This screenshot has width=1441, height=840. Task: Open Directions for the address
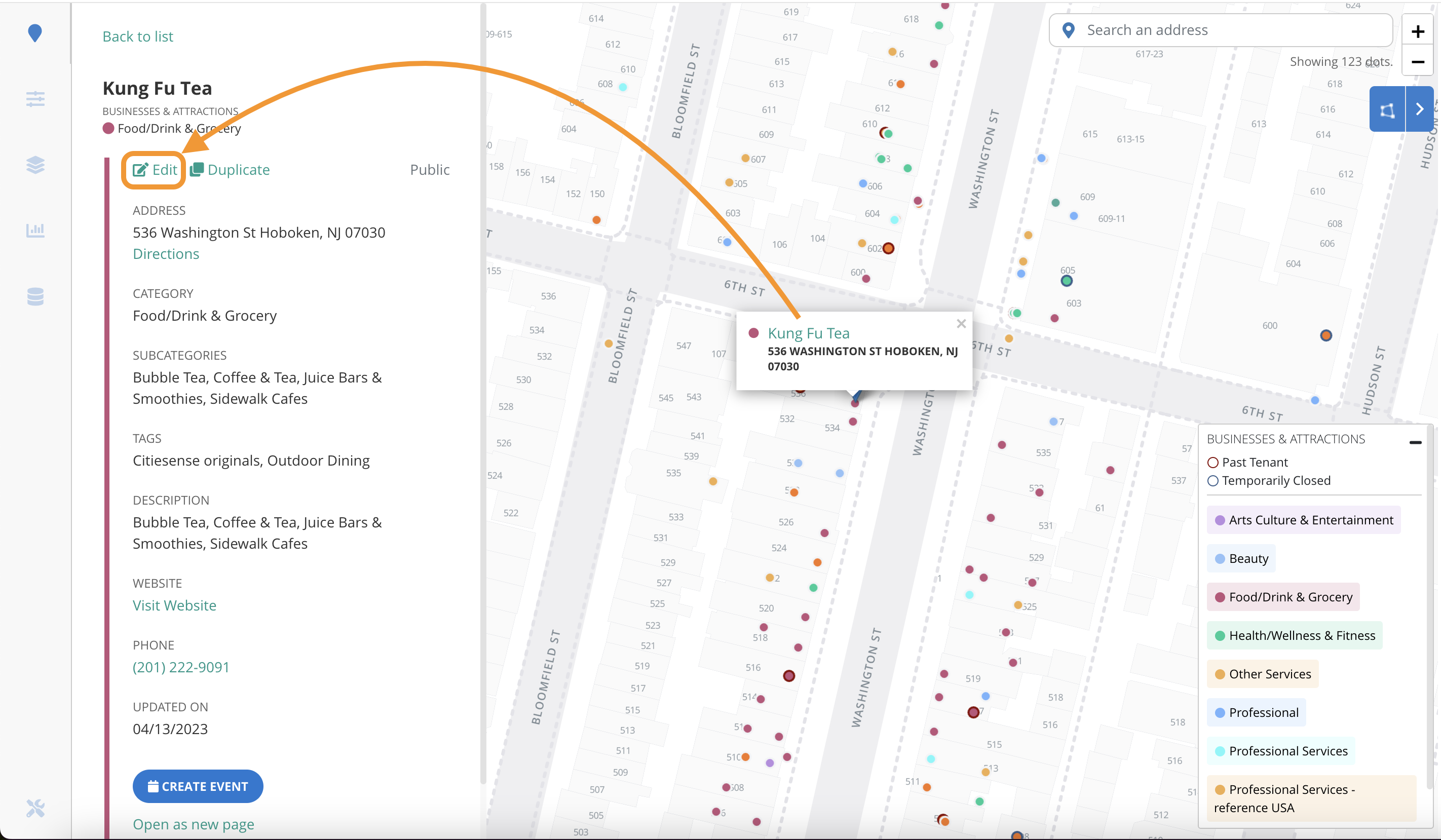[166, 254]
